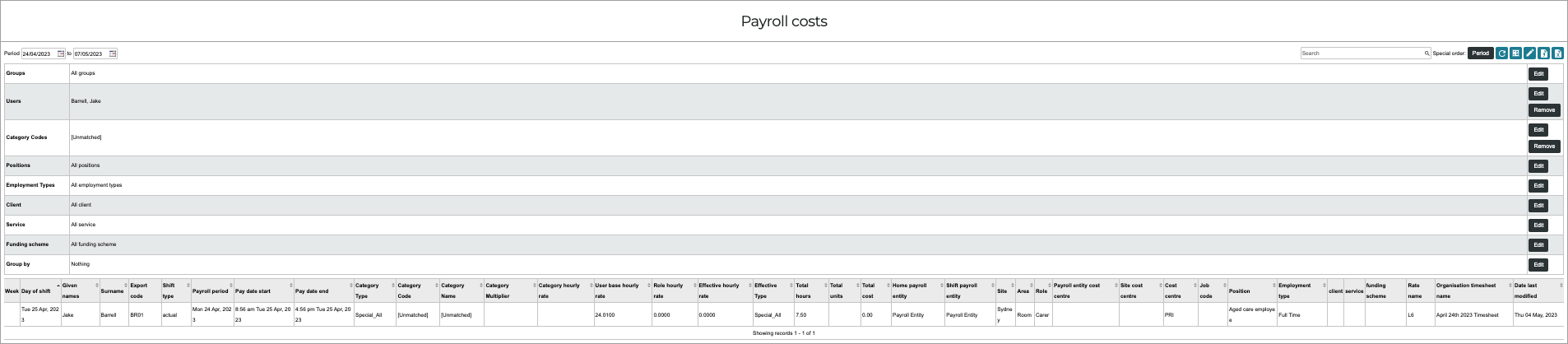The height and width of the screenshot is (344, 1568).
Task: Sort table by Surname column
Action: (114, 291)
